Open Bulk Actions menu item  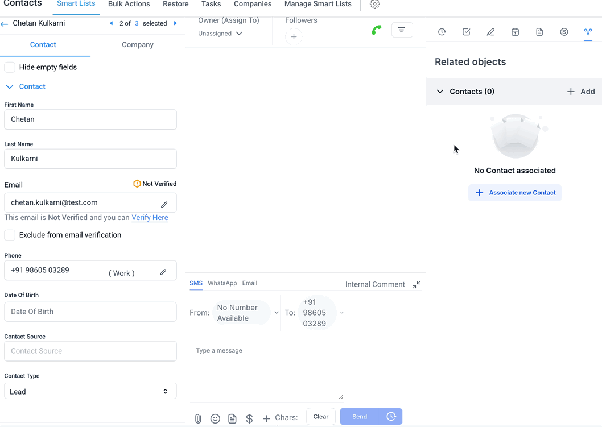click(129, 4)
